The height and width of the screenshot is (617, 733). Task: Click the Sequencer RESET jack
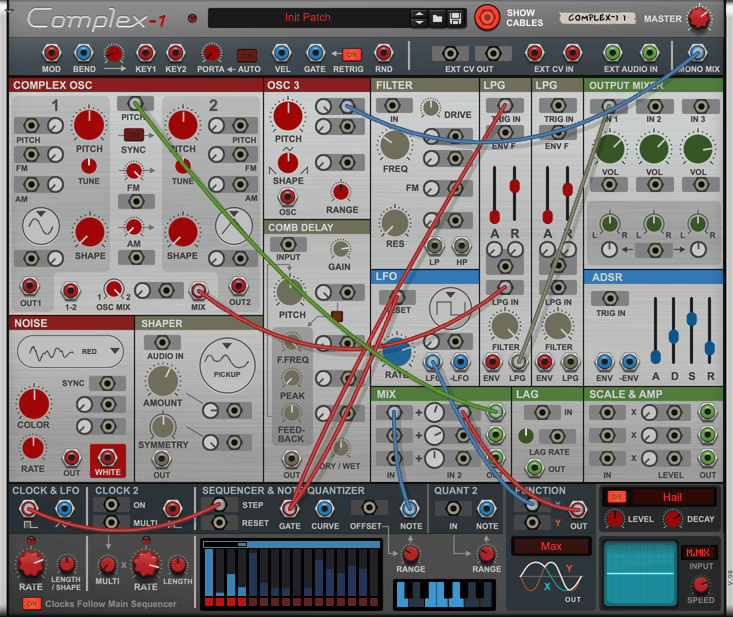click(x=219, y=523)
